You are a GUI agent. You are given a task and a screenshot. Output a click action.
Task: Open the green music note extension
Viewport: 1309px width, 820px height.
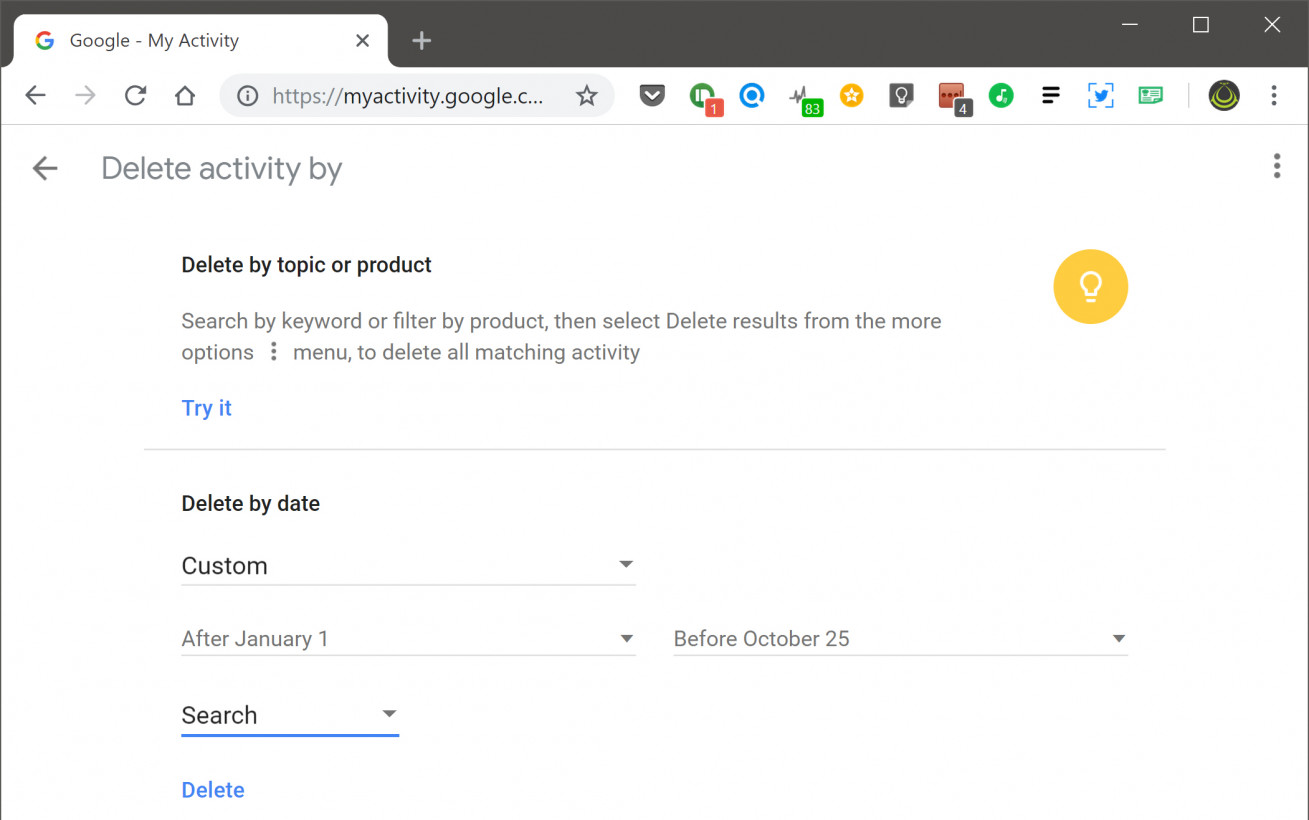point(1001,95)
